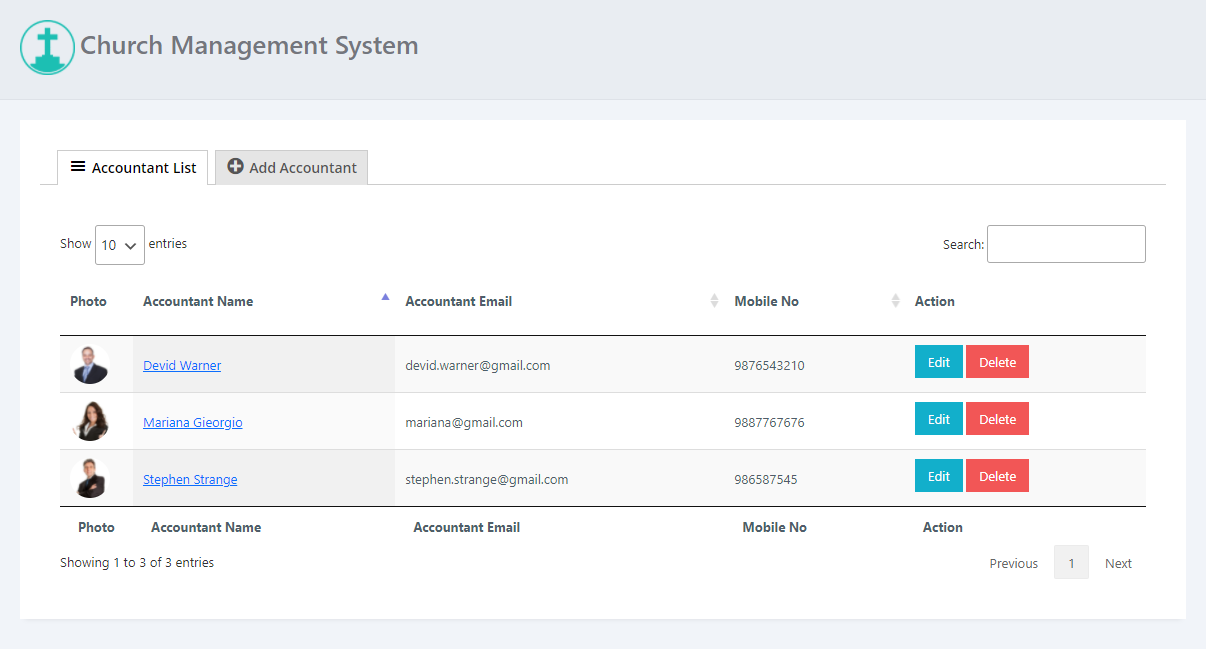
Task: Click Mariana Gieorgio's profile photo
Action: tap(90, 422)
